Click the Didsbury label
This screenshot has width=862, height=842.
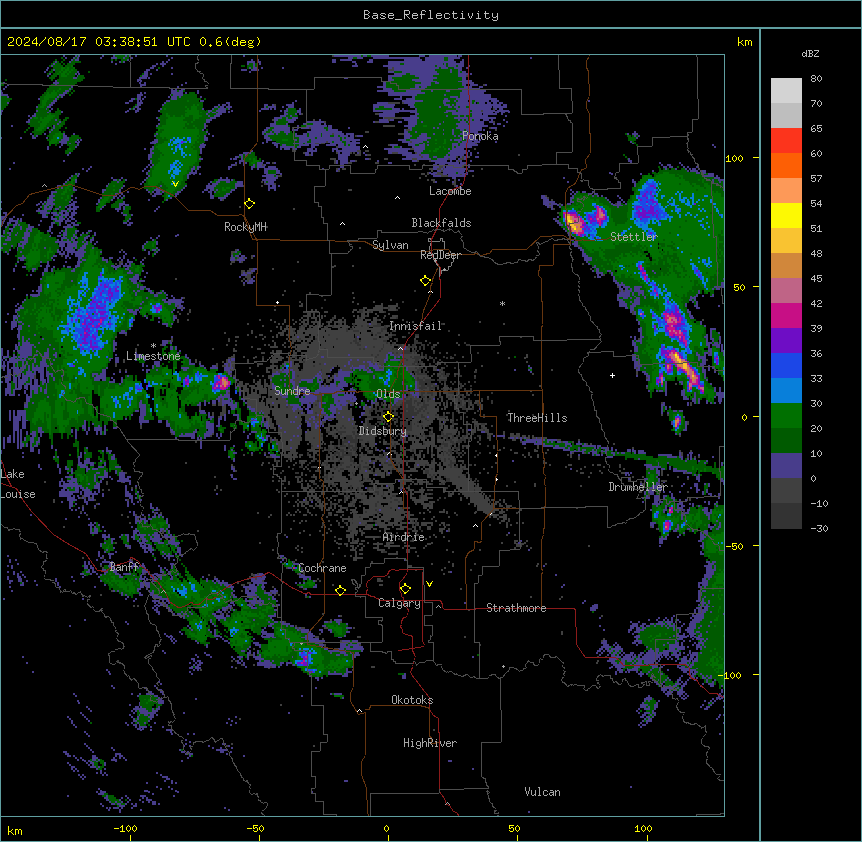[383, 431]
